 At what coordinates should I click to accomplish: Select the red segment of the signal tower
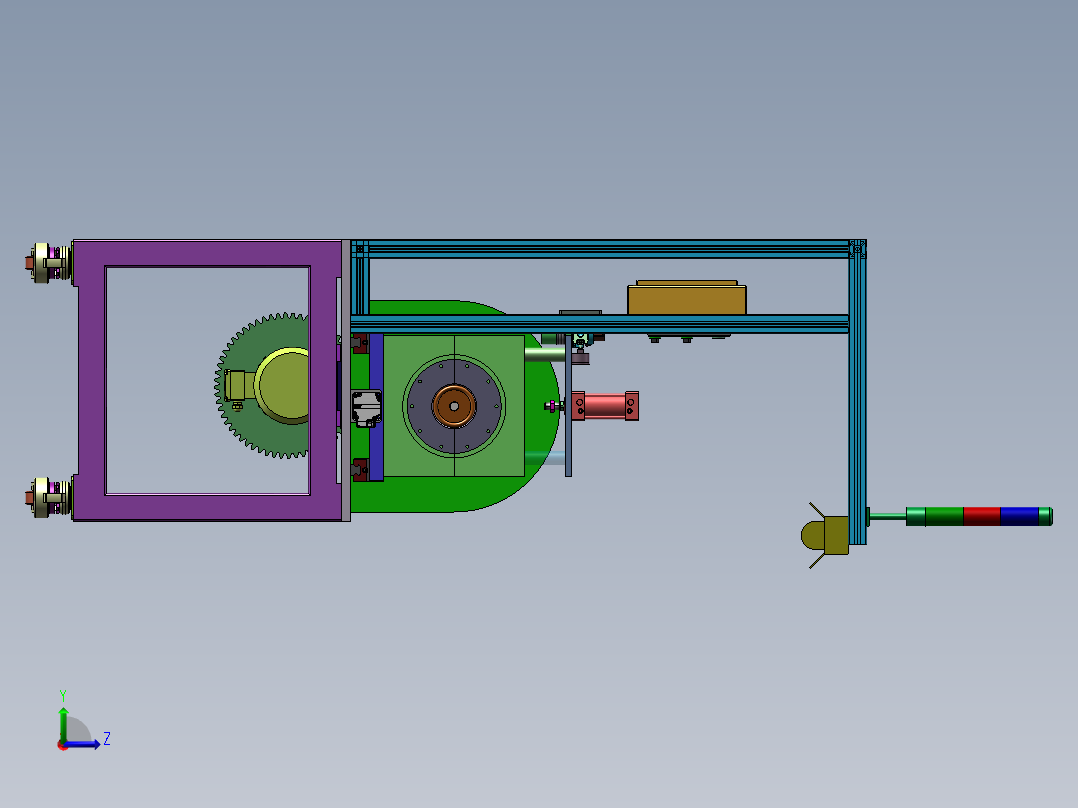pyautogui.click(x=982, y=516)
